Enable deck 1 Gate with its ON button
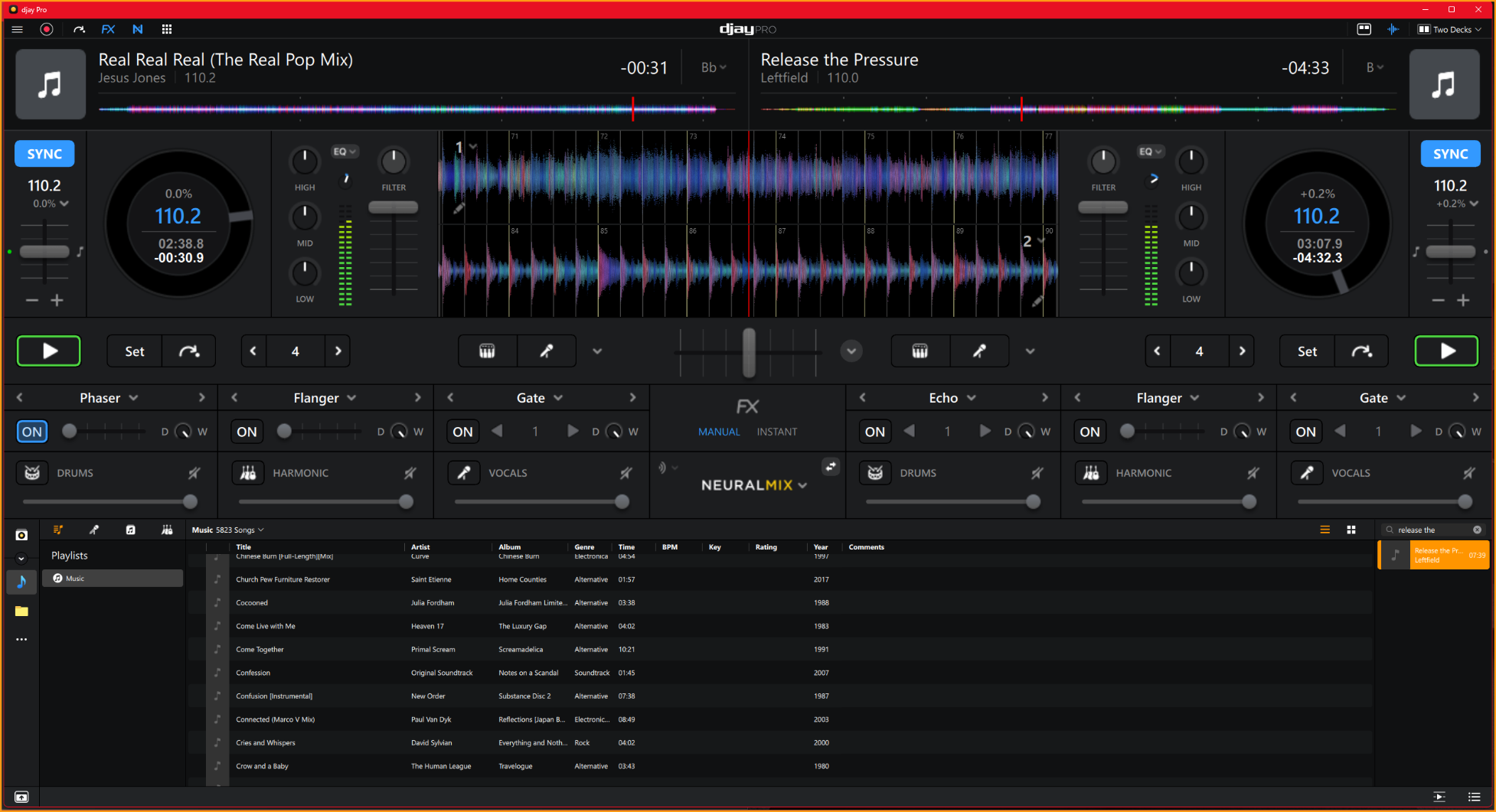Image resolution: width=1496 pixels, height=812 pixels. click(x=463, y=432)
